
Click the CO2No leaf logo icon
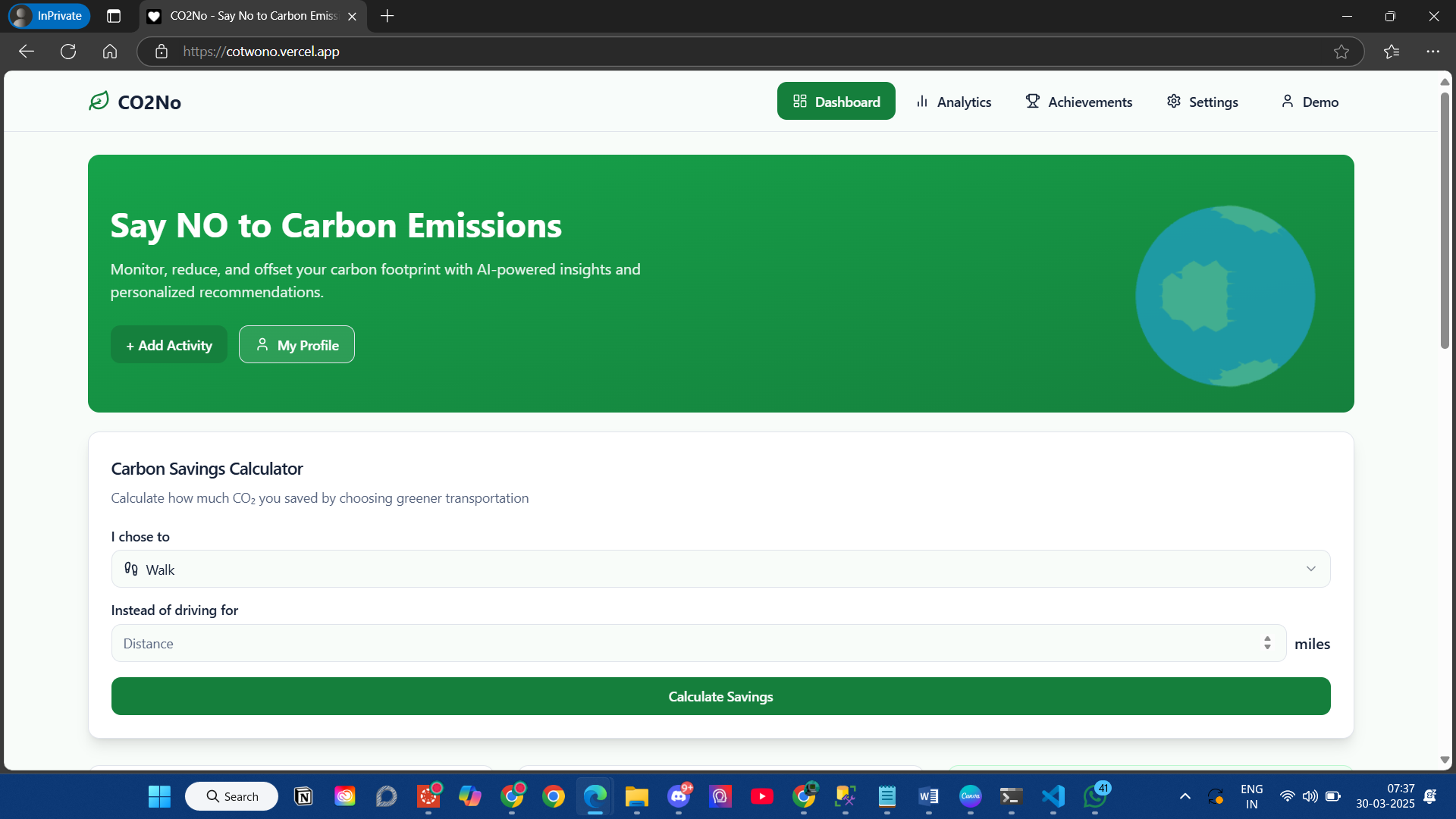(x=99, y=101)
